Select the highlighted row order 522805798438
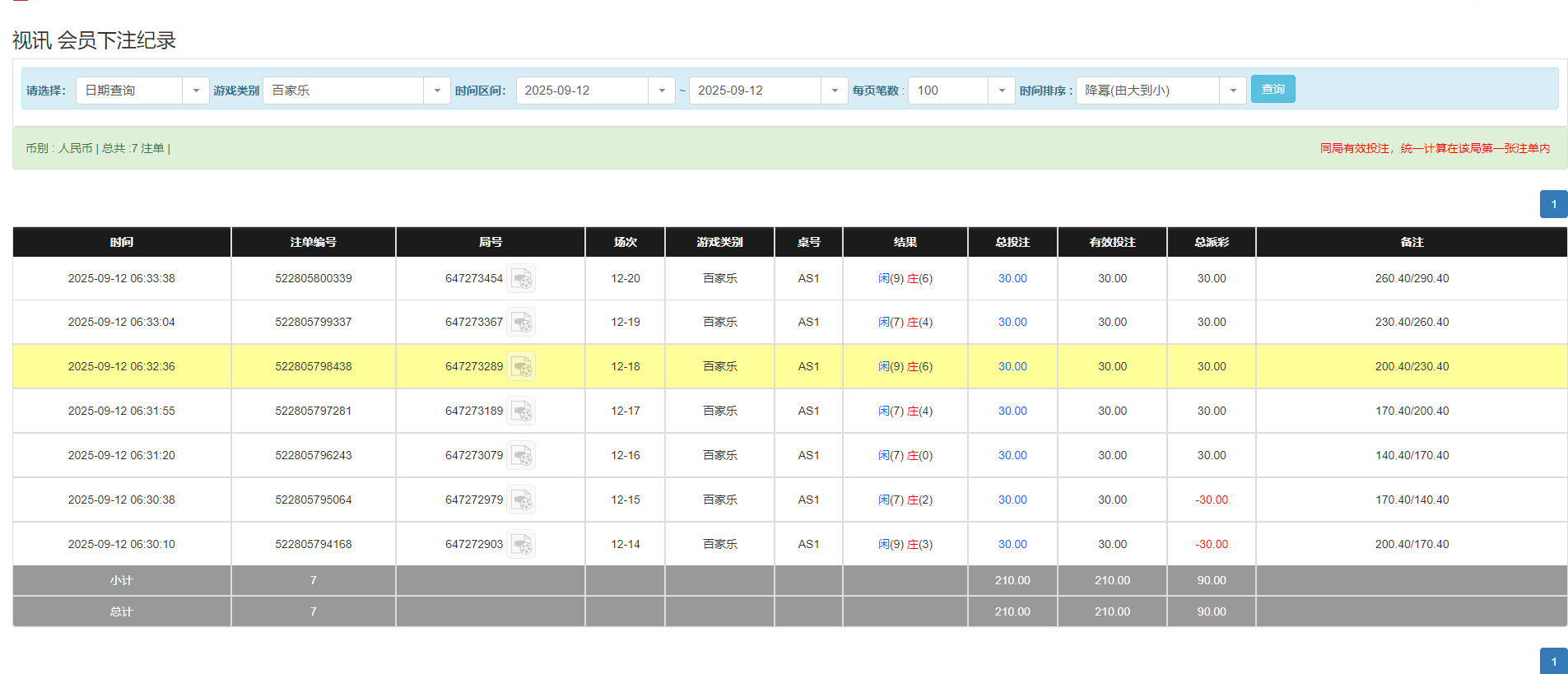Screen dimensions: 1568x674 (313, 367)
